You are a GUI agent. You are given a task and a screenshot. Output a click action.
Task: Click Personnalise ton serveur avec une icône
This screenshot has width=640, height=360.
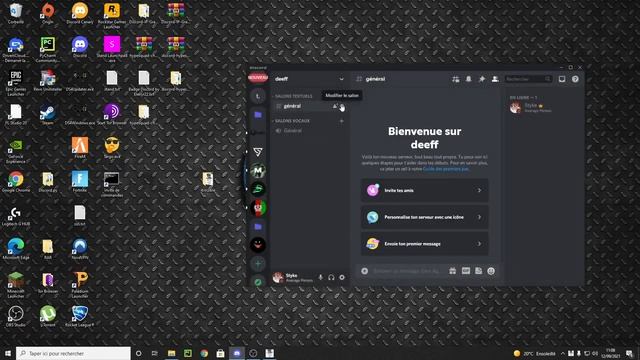click(x=424, y=217)
